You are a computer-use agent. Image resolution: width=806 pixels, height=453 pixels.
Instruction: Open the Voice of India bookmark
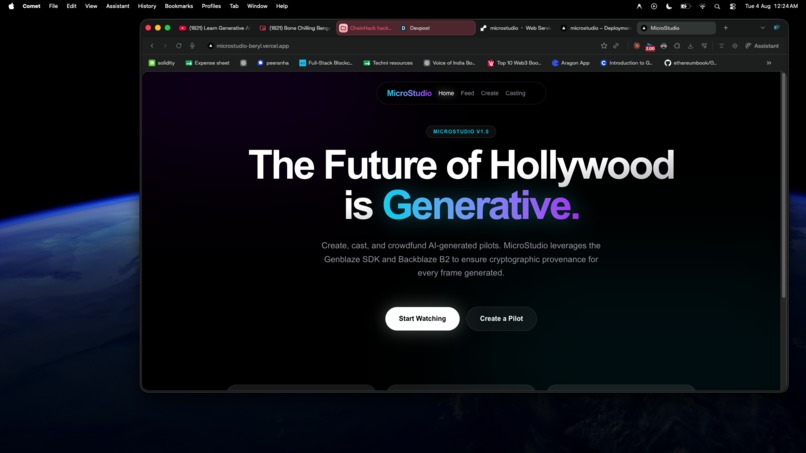(449, 63)
